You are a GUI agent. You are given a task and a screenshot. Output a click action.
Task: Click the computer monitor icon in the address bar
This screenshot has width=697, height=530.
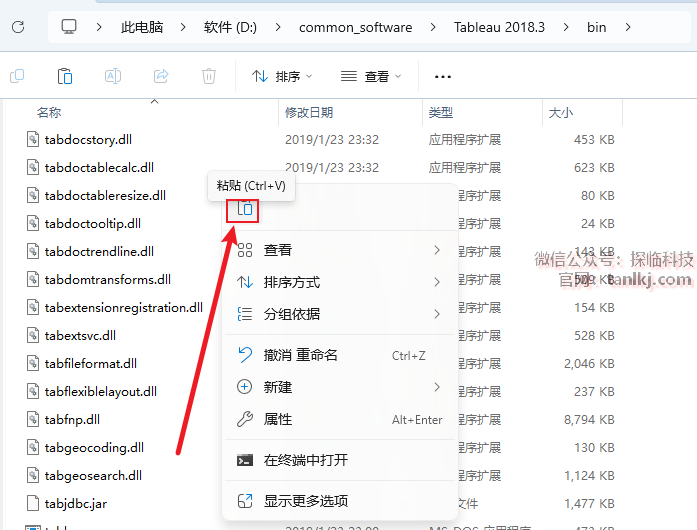tap(69, 27)
